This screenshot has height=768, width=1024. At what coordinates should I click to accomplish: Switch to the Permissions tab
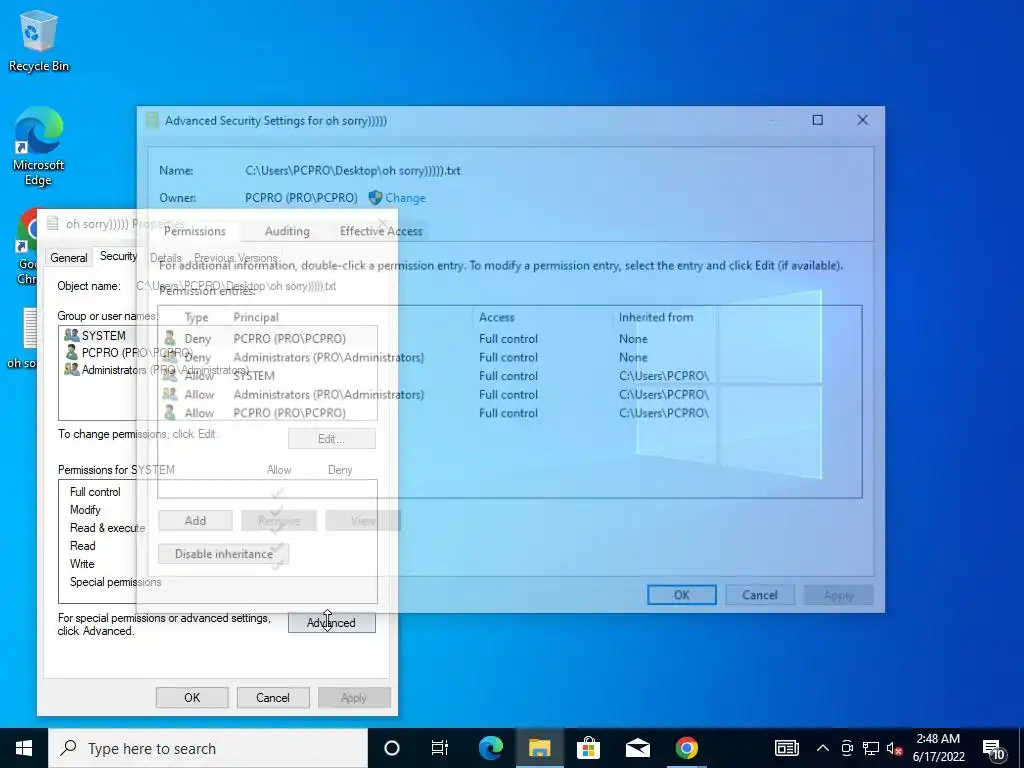click(x=195, y=231)
